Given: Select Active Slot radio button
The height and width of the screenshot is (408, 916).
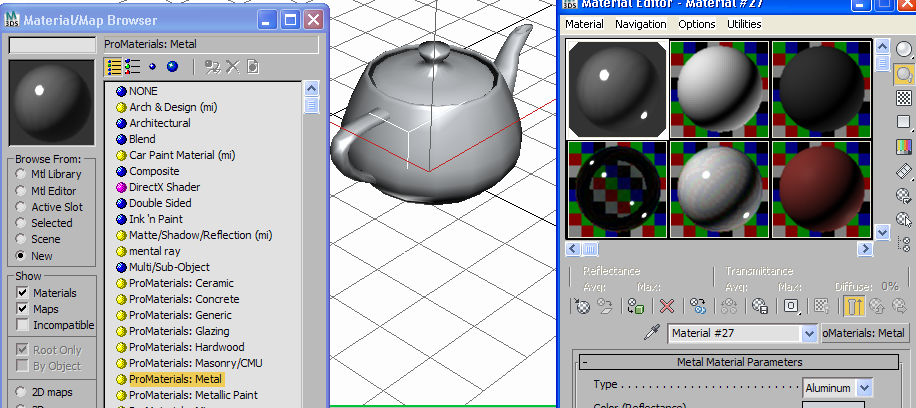Looking at the screenshot, I should pos(21,207).
